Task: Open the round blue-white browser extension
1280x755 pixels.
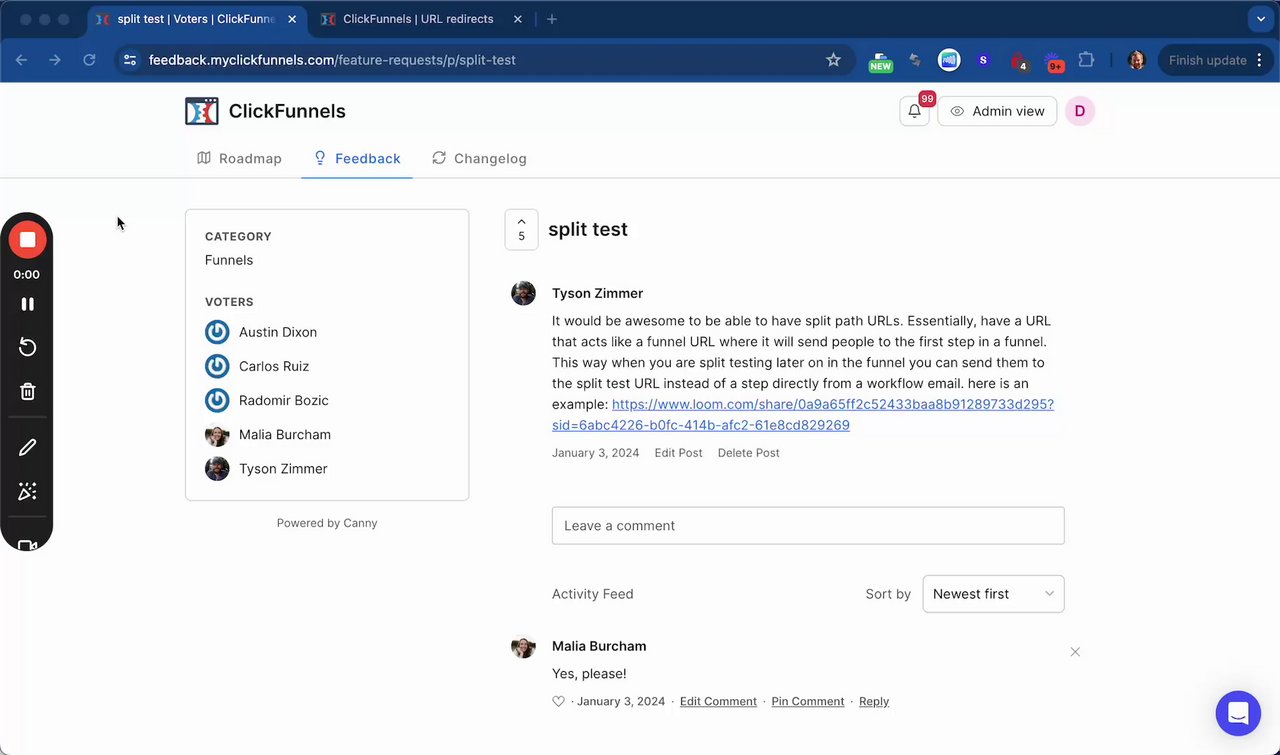Action: click(948, 60)
